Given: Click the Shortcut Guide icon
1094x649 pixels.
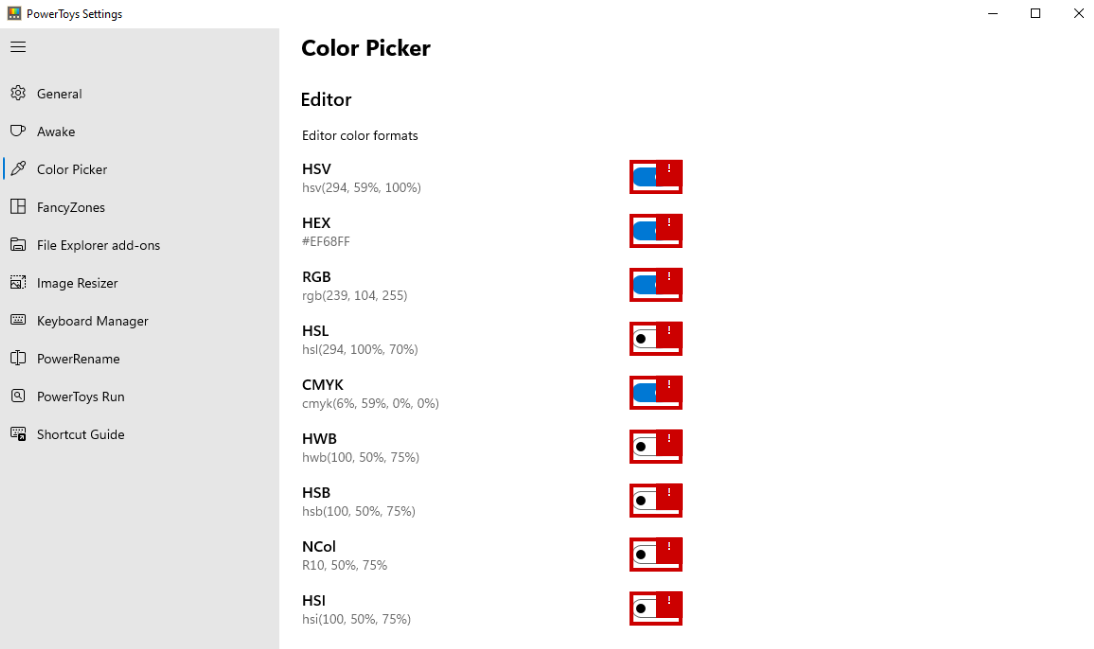Looking at the screenshot, I should coord(17,434).
